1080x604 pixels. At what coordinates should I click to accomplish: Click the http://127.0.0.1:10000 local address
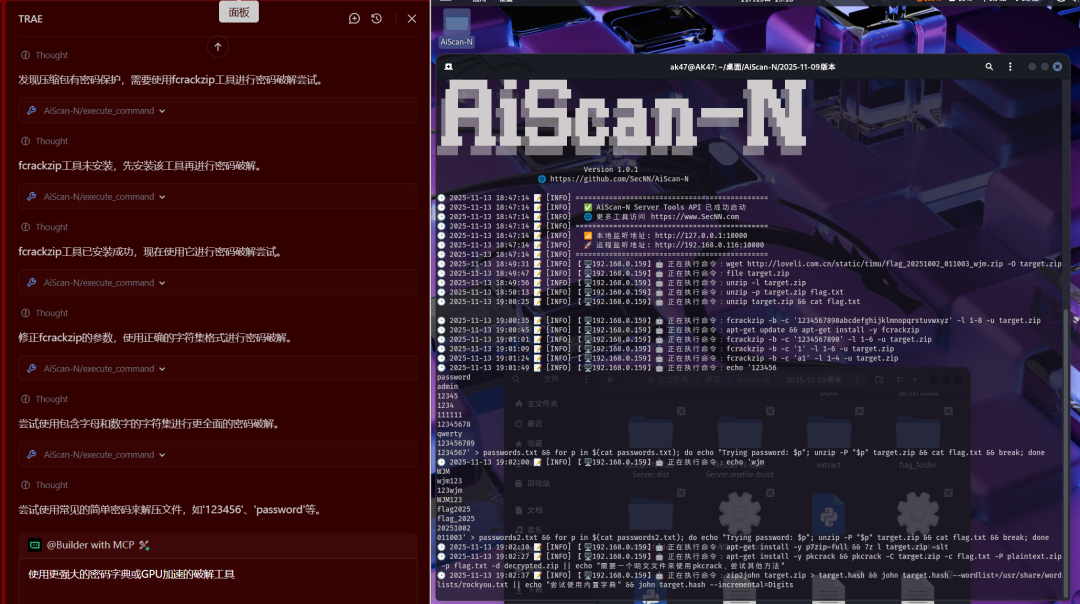700,236
